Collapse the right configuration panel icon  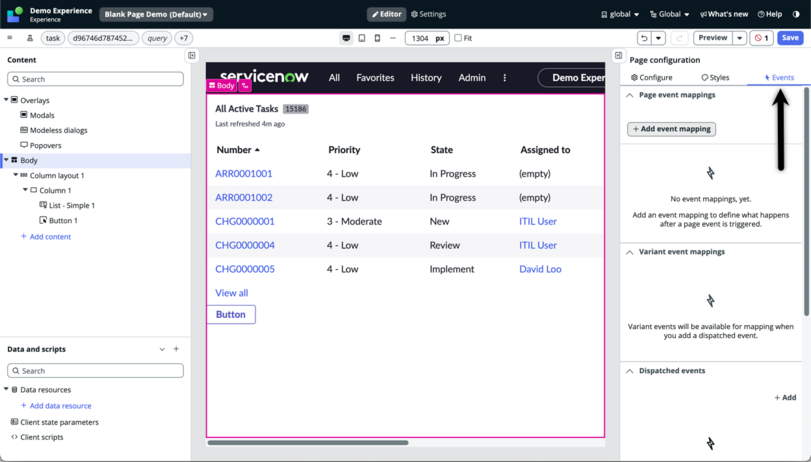click(x=618, y=55)
